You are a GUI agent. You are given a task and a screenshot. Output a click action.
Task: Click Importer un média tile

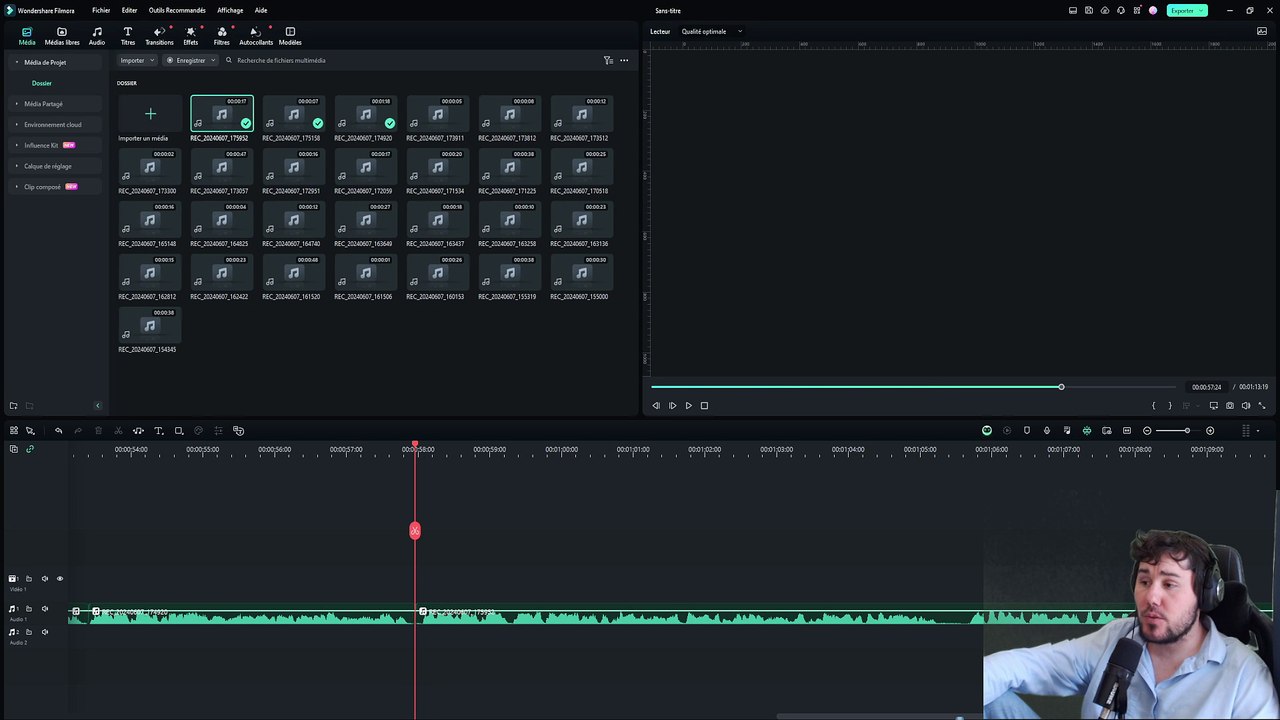[150, 119]
